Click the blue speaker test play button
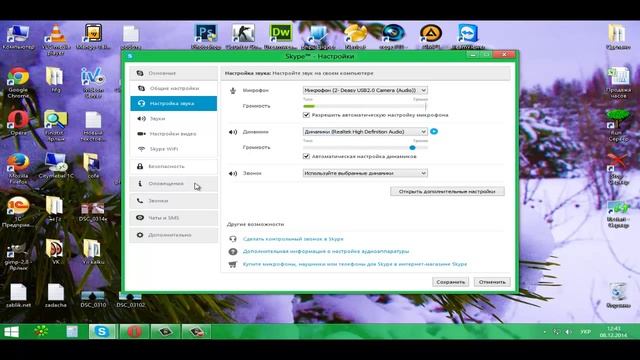Screen dimensions: 640x360 click(x=434, y=131)
